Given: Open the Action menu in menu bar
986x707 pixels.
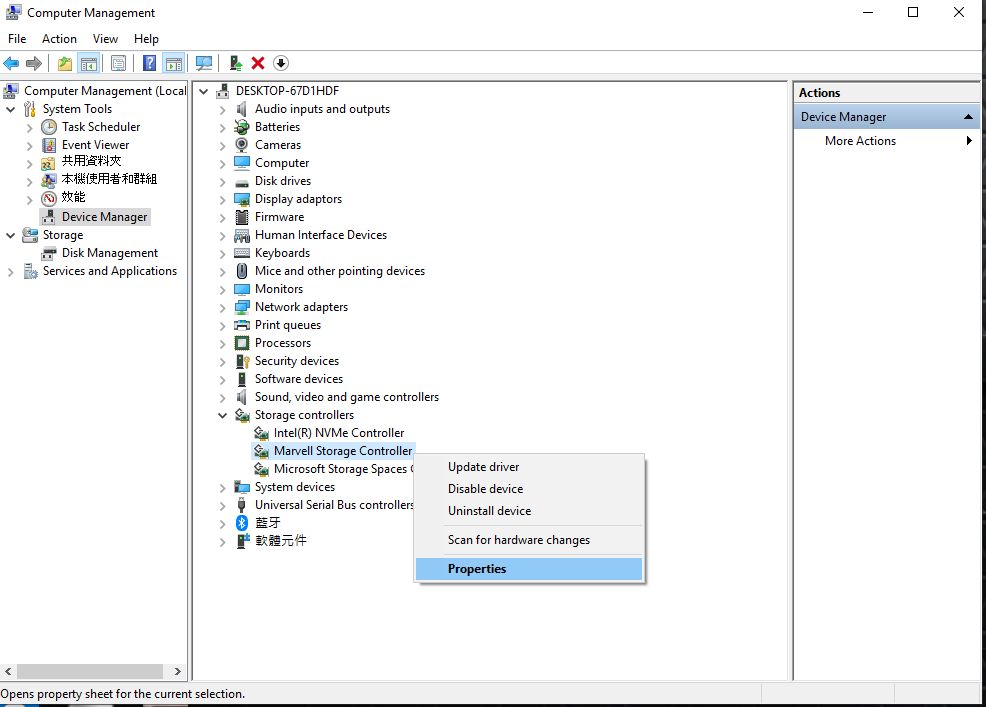Looking at the screenshot, I should [59, 39].
